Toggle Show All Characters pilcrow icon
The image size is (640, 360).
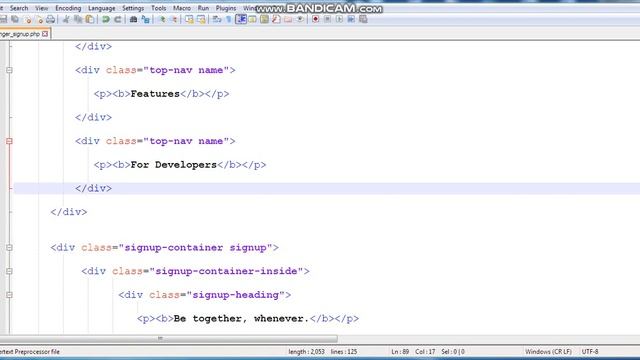229,19
